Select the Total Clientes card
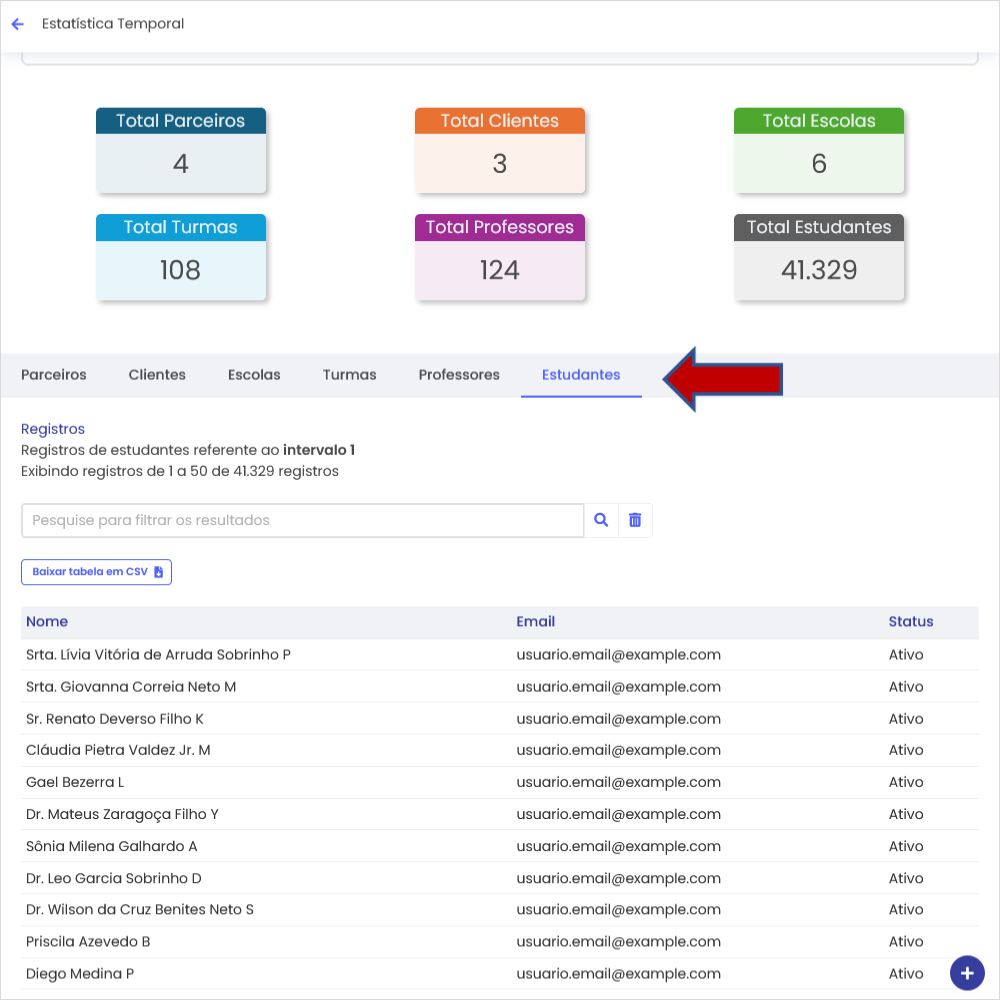1000x1000 pixels. click(500, 151)
